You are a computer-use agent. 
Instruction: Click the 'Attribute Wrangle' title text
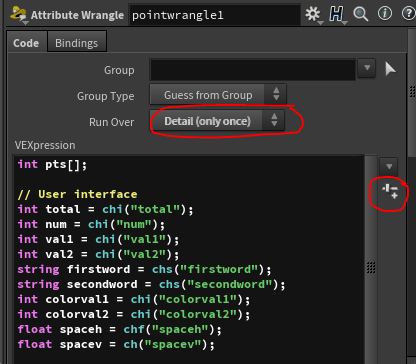pos(77,15)
